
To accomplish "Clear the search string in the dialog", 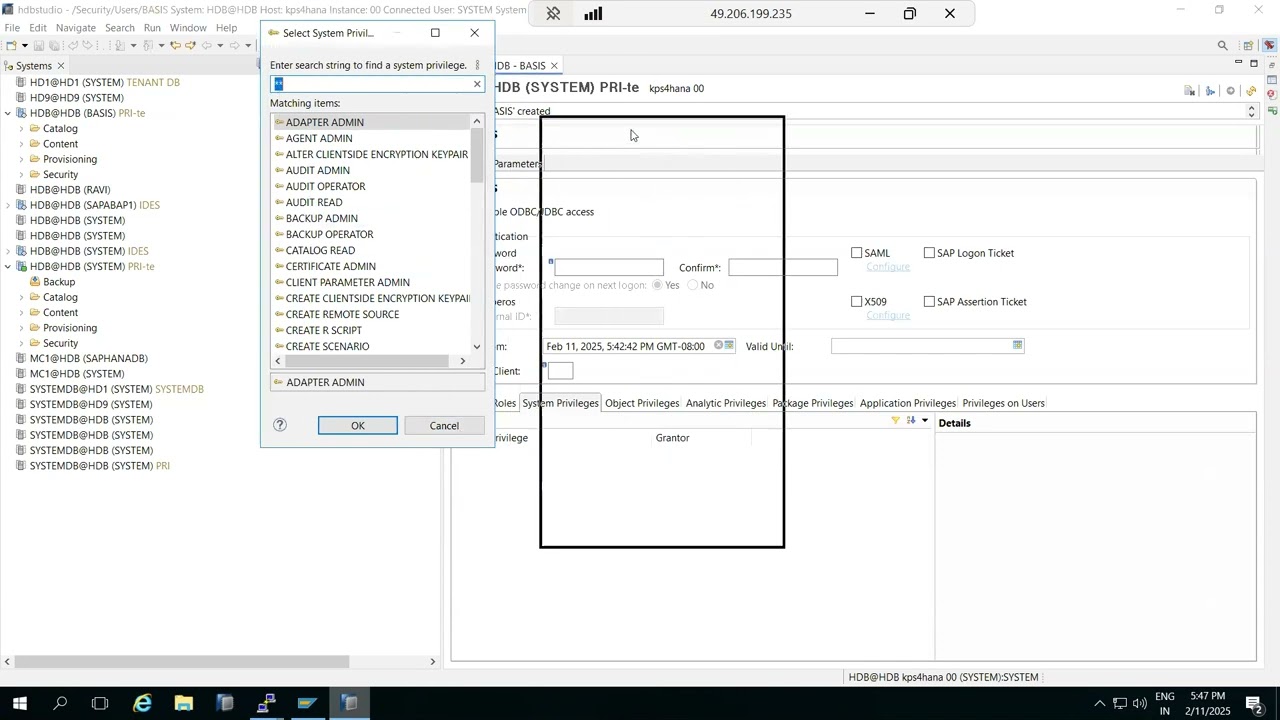I will (x=477, y=84).
